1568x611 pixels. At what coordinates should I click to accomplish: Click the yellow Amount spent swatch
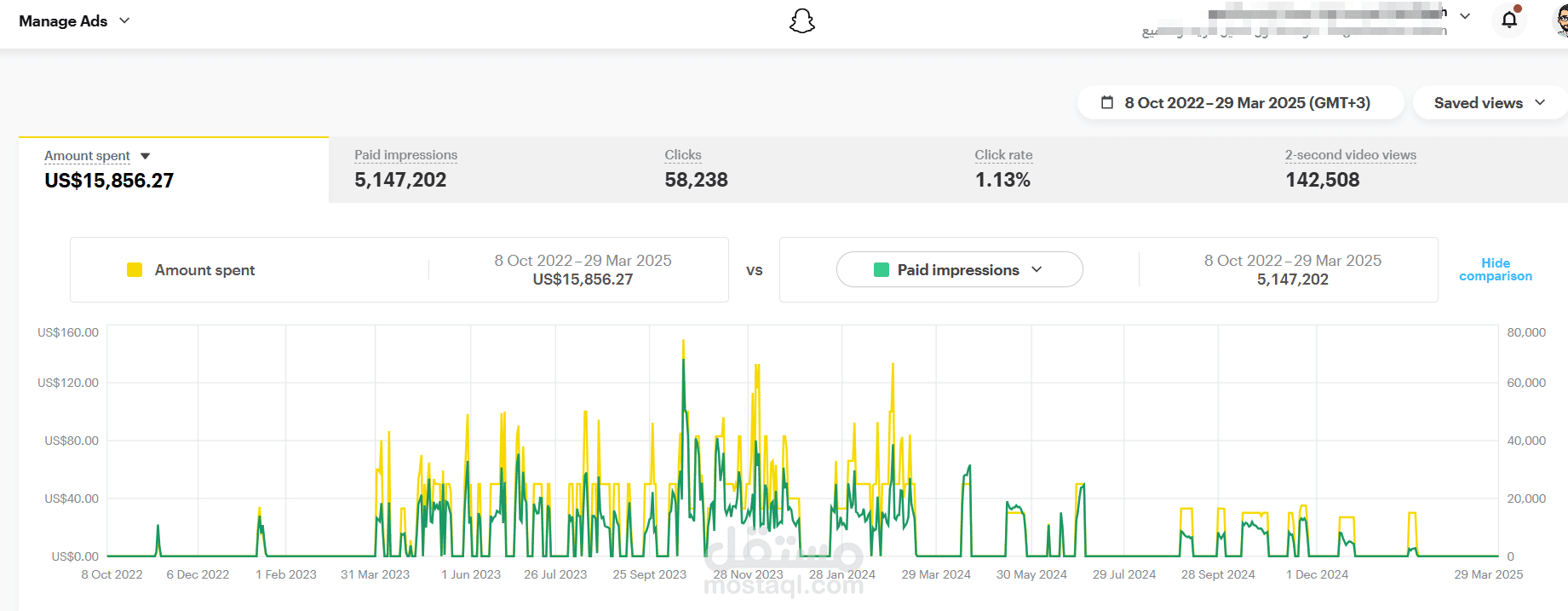pyautogui.click(x=135, y=270)
